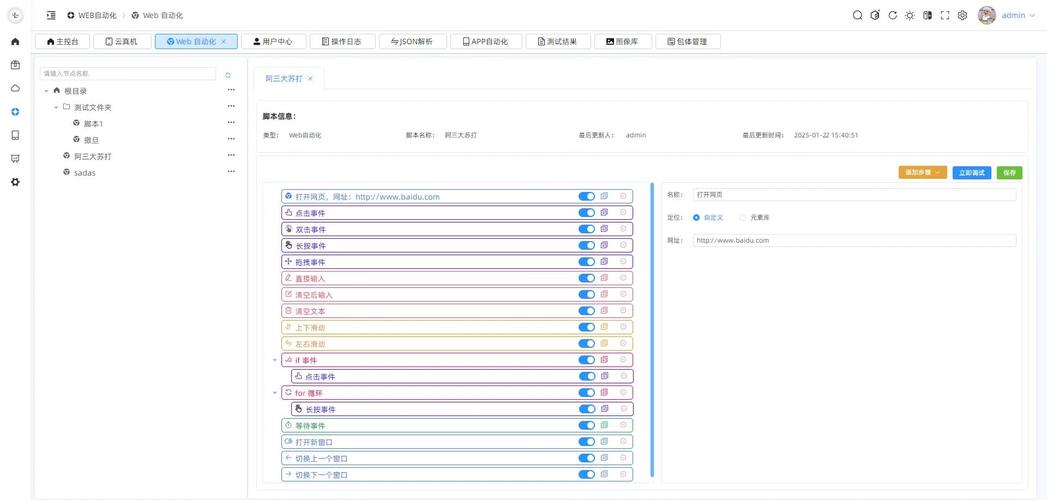Click the blue step list scrollbar
The image size is (1047, 500).
652,331
